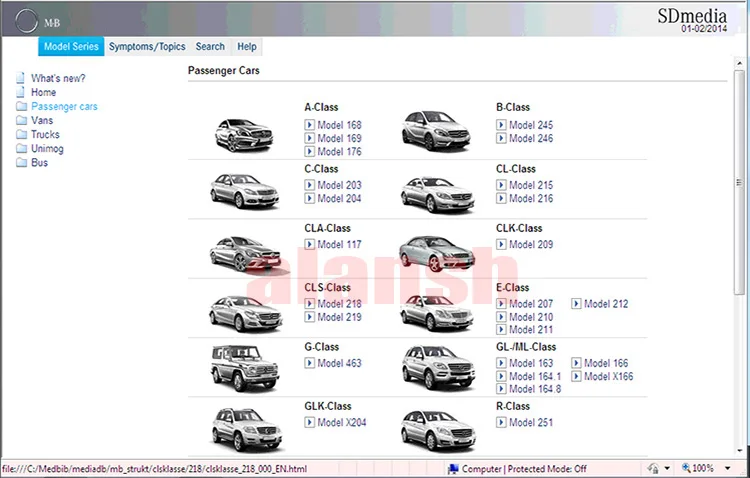
Task: Click arrow icon beside Model 209
Action: (501, 244)
